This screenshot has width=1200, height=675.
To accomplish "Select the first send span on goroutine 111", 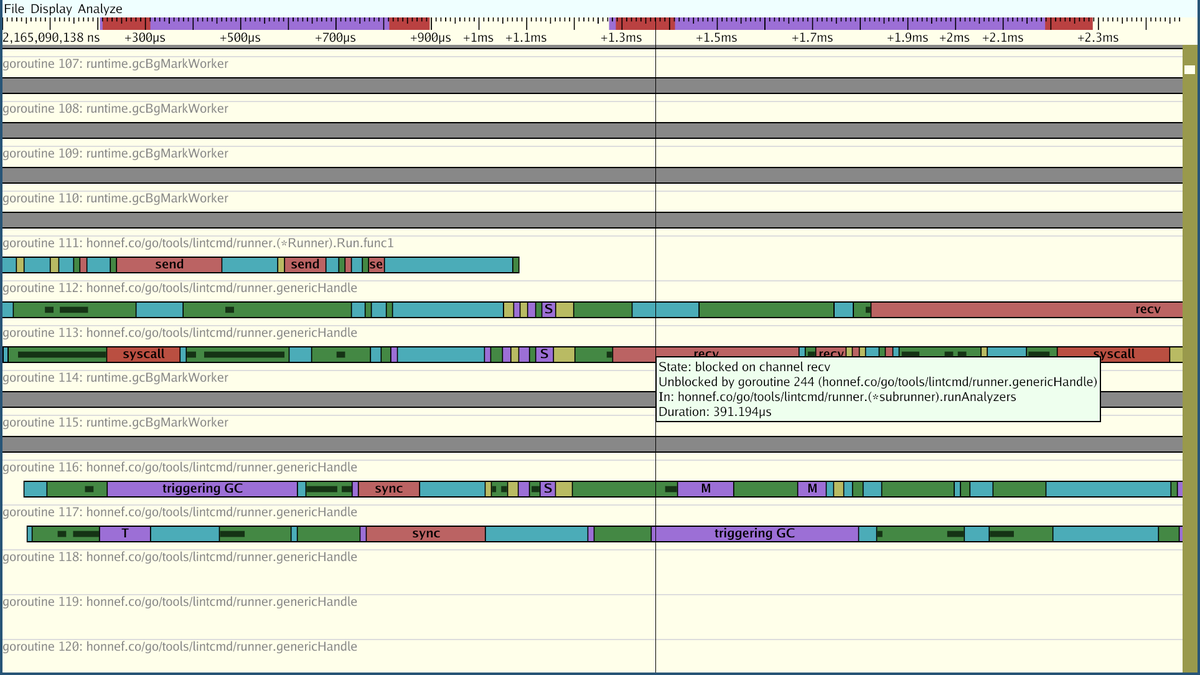I will (168, 264).
